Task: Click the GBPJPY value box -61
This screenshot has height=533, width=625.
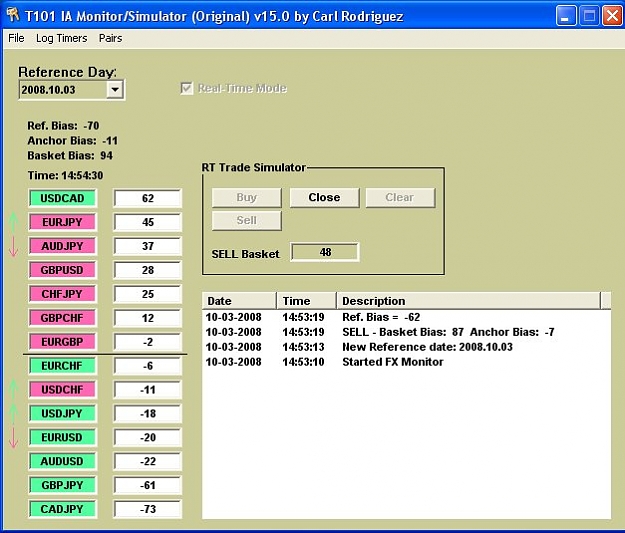Action: [x=147, y=485]
